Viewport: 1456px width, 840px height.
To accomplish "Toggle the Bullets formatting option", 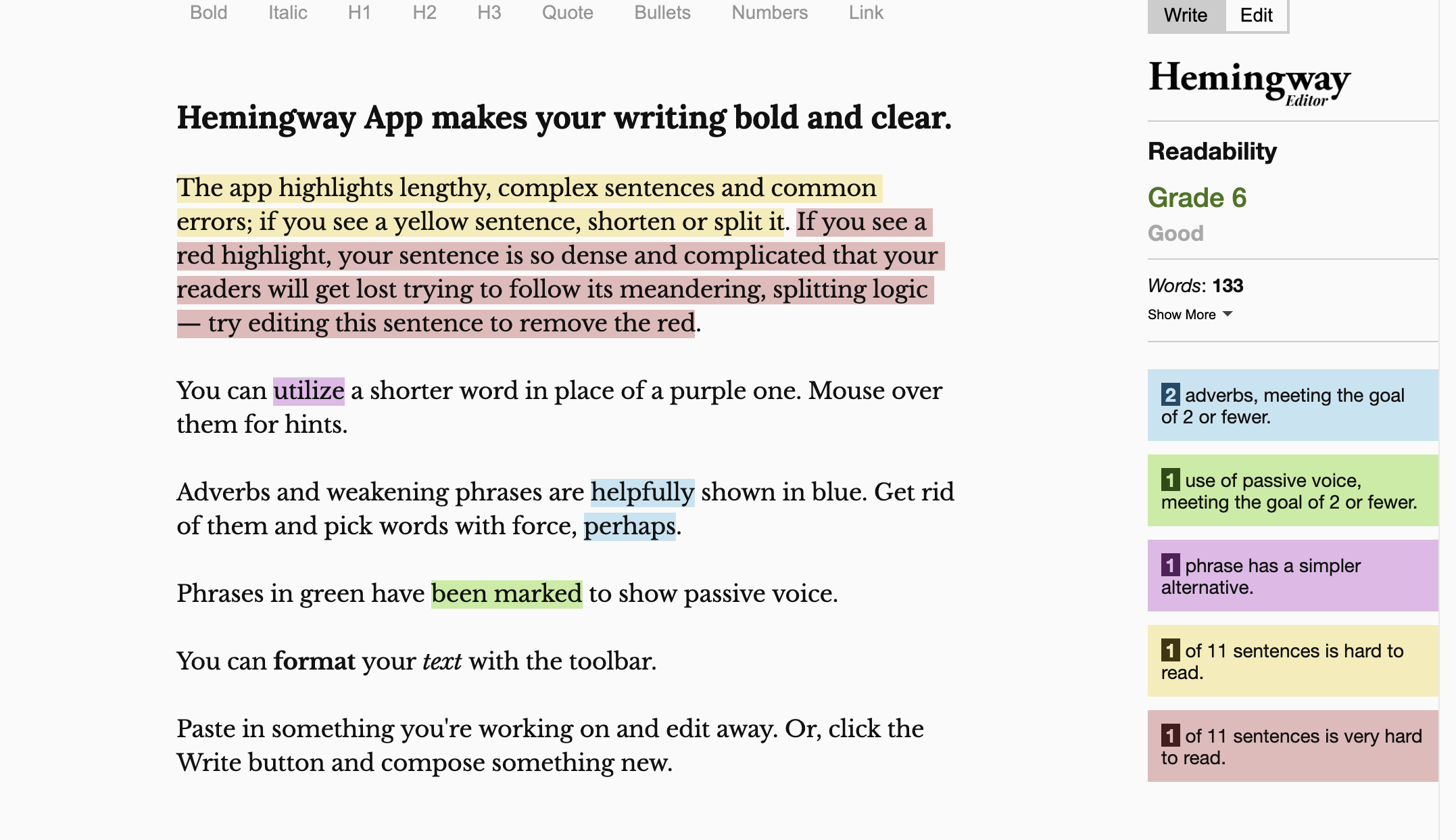I will (662, 13).
